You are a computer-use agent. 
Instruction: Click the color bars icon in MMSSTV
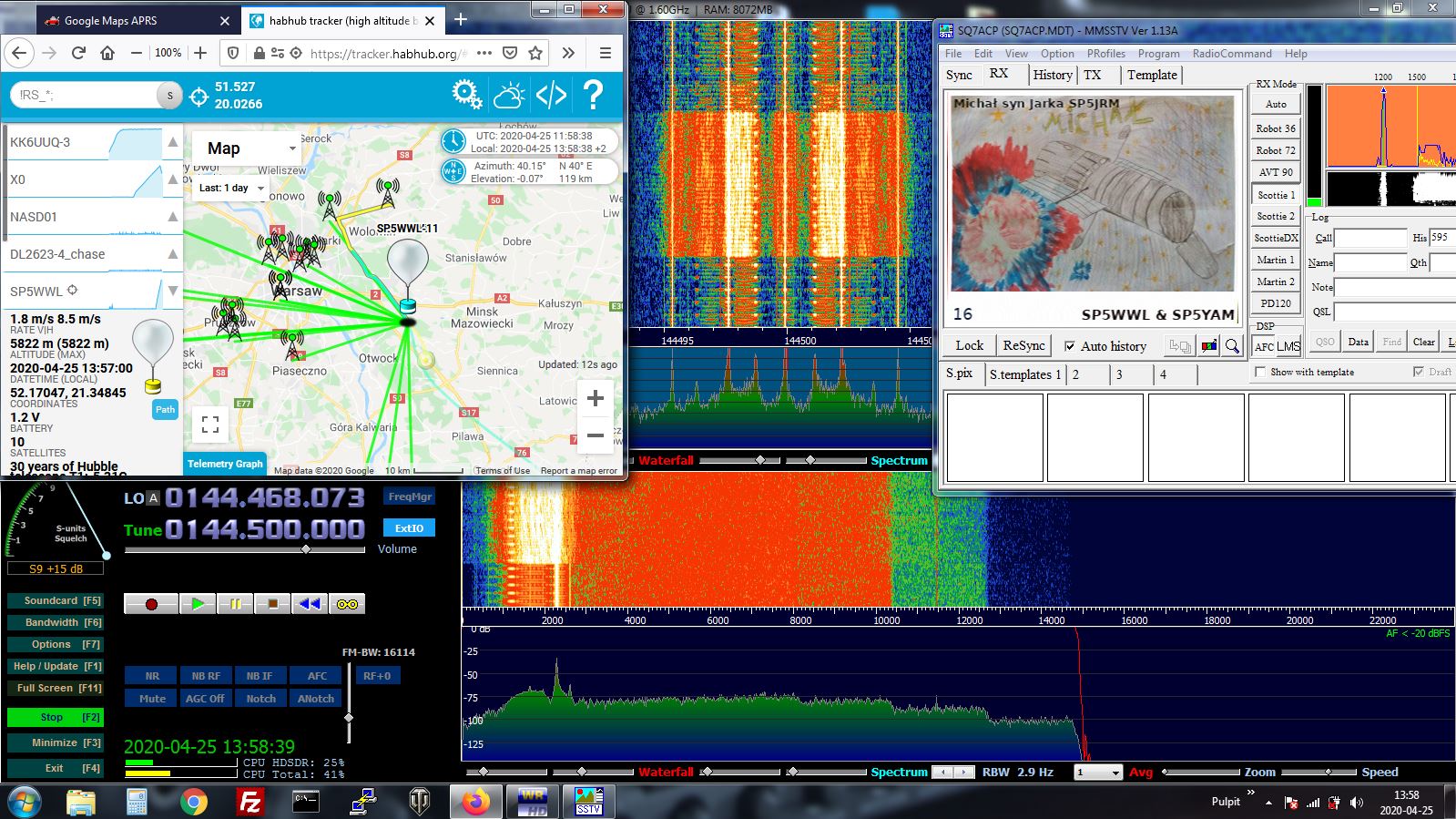(1209, 346)
